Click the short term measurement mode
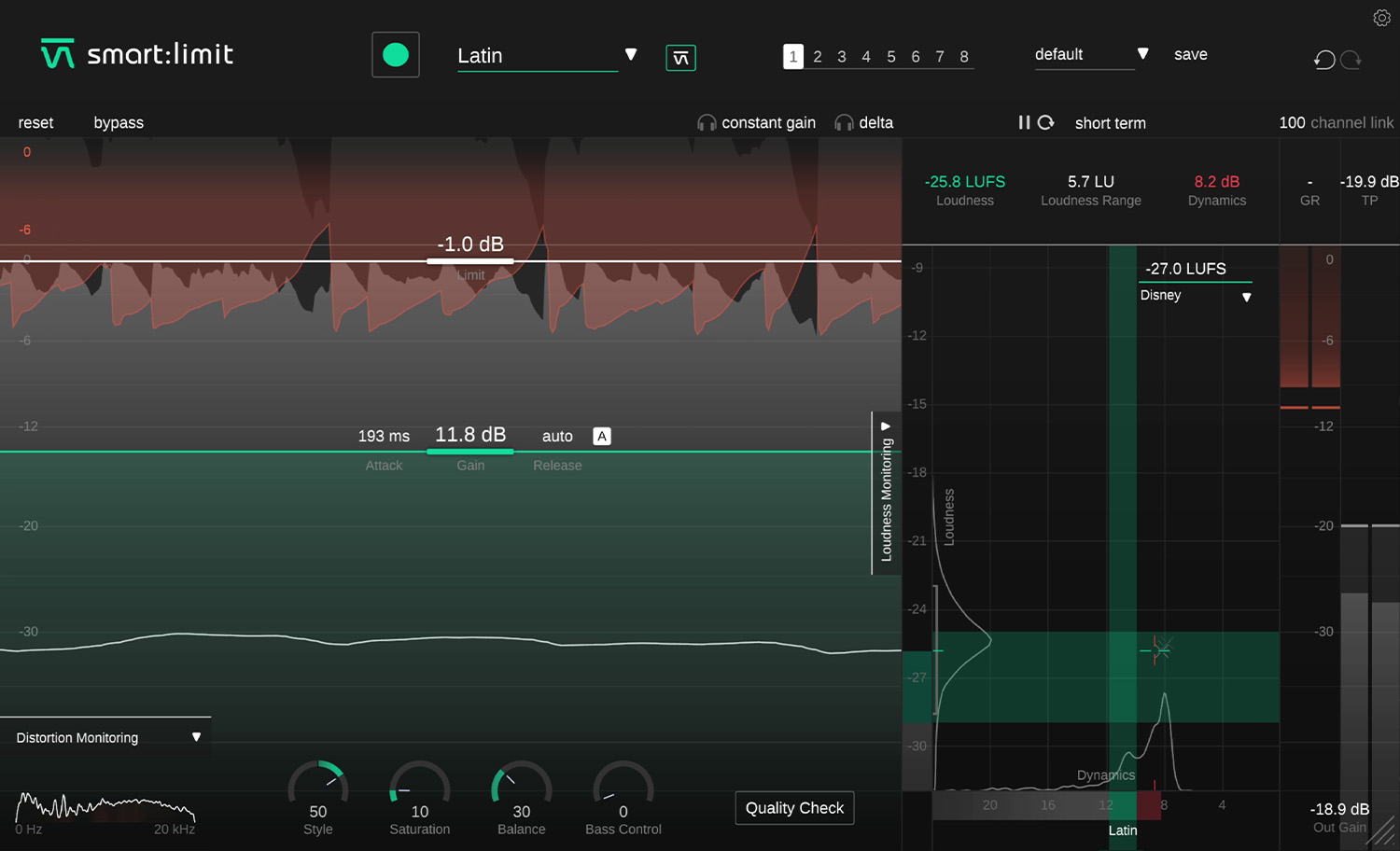1400x851 pixels. point(1110,123)
